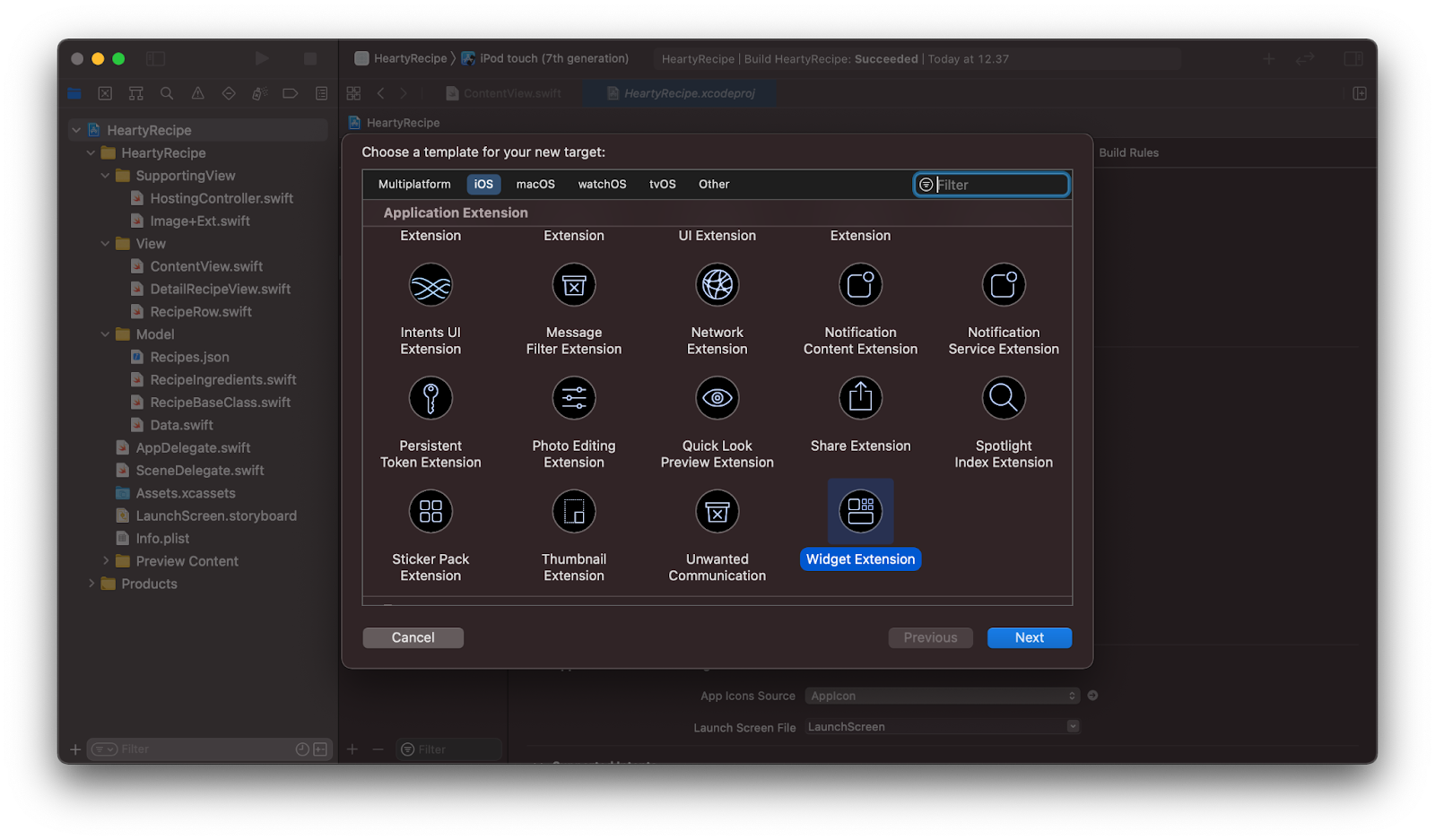Click the Build Rules tab
Viewport: 1435px width, 840px height.
1128,153
